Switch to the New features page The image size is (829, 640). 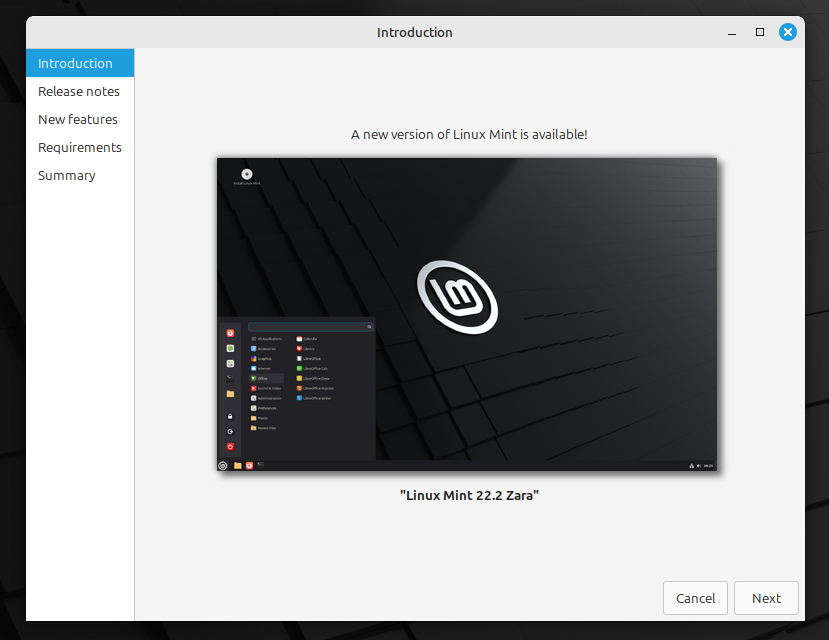(78, 119)
